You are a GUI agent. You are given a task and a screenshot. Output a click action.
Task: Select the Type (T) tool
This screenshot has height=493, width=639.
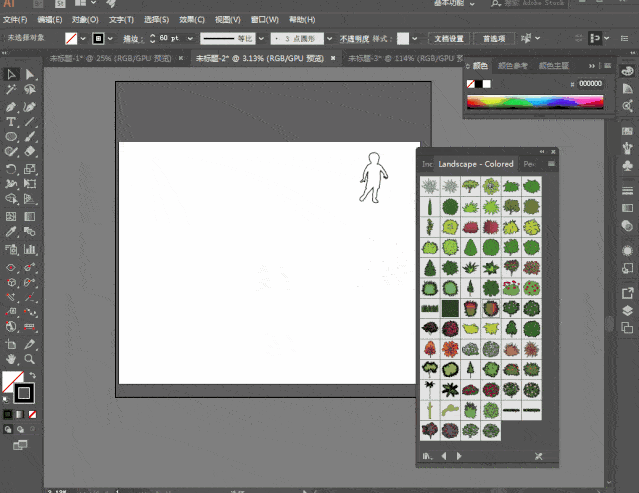tap(11, 121)
